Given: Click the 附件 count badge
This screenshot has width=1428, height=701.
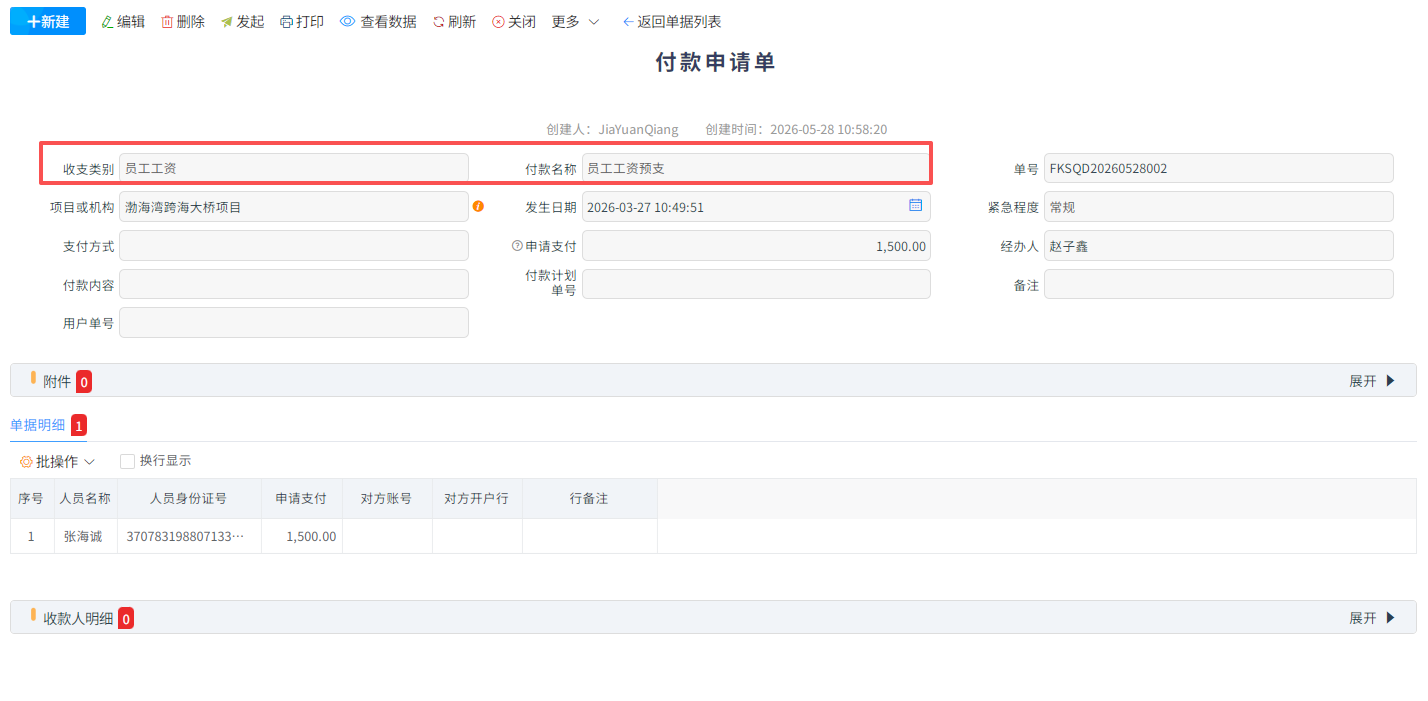Looking at the screenshot, I should coord(84,382).
